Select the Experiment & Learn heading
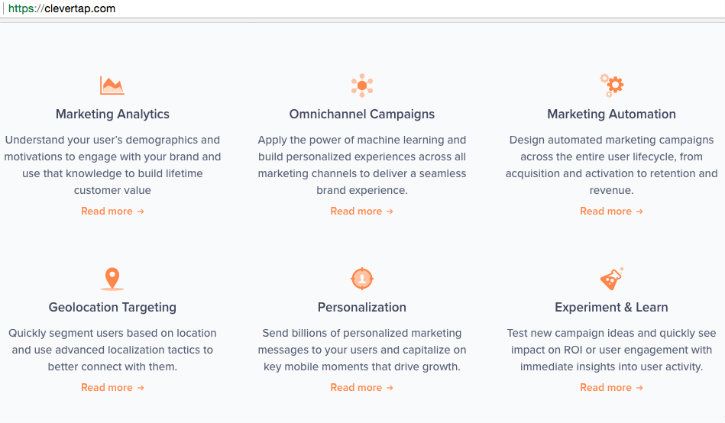 [611, 307]
